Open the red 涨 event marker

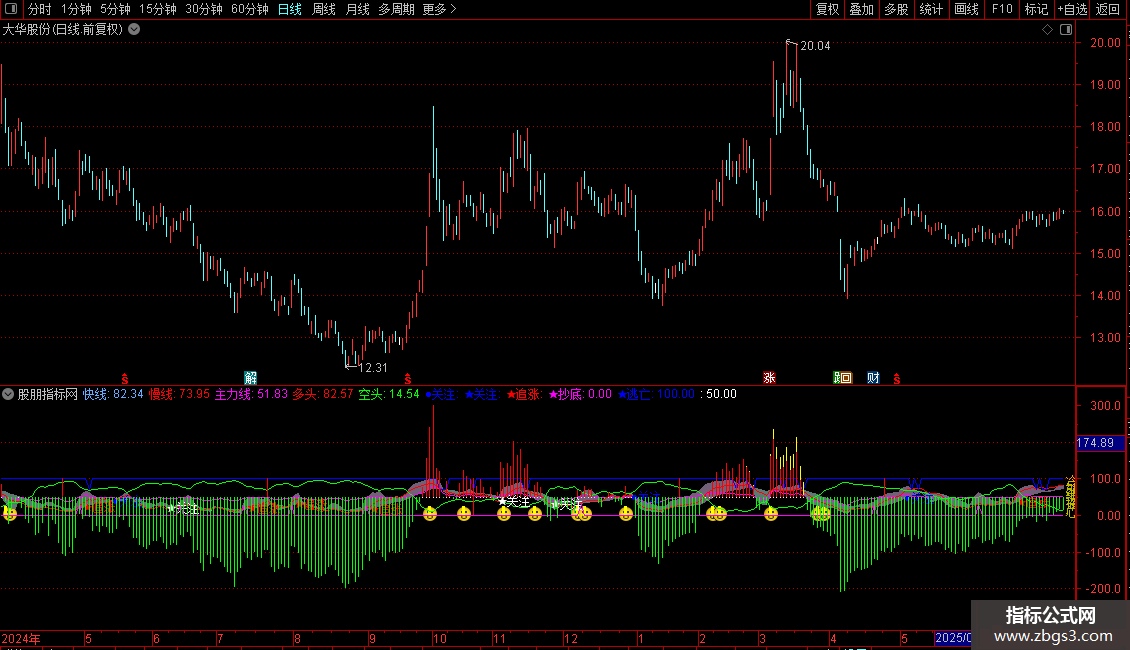click(769, 378)
